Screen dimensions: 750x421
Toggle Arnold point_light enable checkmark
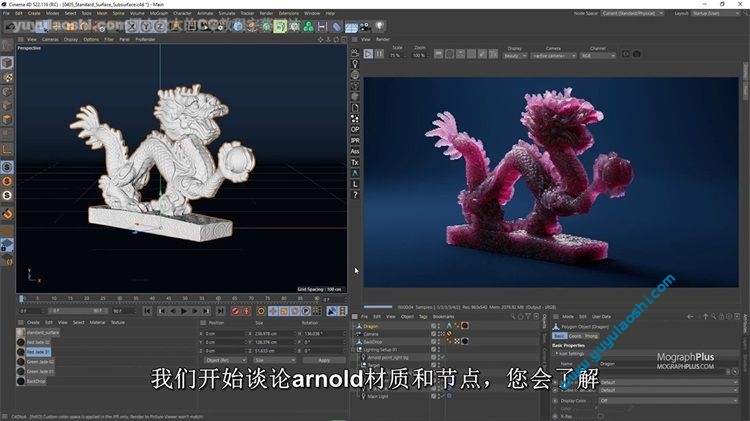[443, 357]
